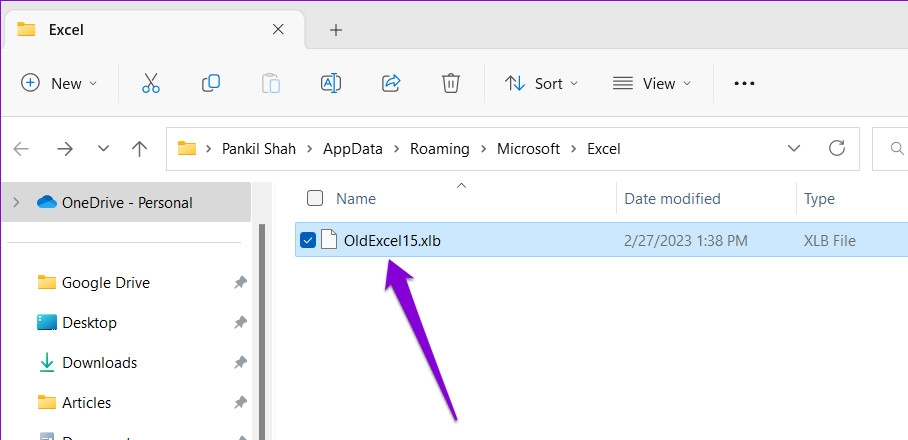The height and width of the screenshot is (440, 908).
Task: Click the Paste clipboard icon
Action: [x=270, y=83]
